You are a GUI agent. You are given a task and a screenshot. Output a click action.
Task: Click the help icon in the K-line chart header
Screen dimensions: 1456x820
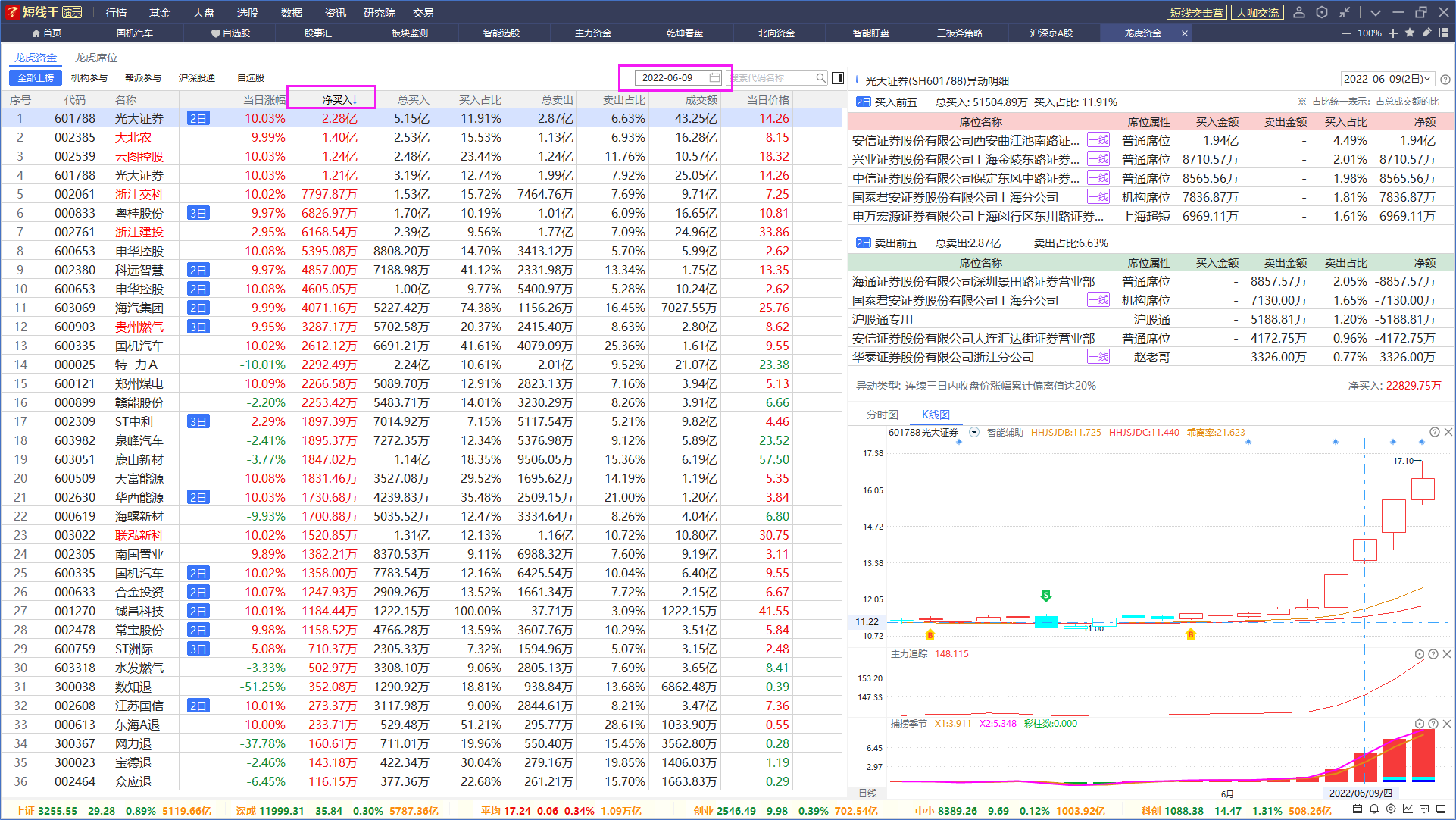pyautogui.click(x=1434, y=432)
